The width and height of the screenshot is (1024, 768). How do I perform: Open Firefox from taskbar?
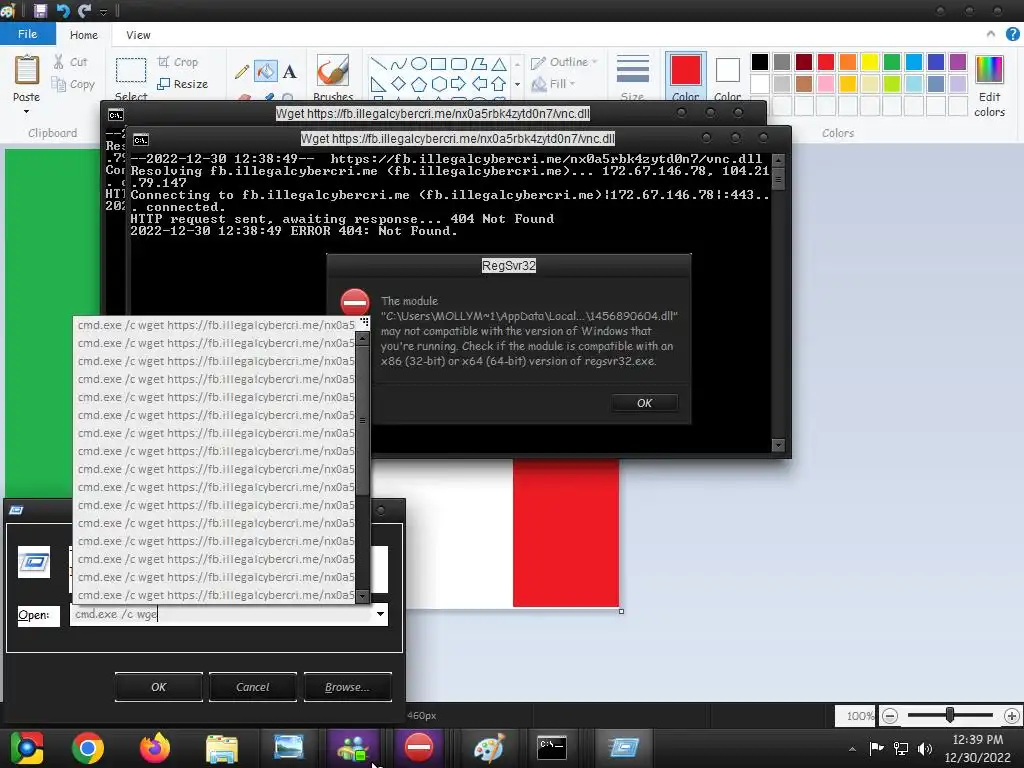point(155,748)
